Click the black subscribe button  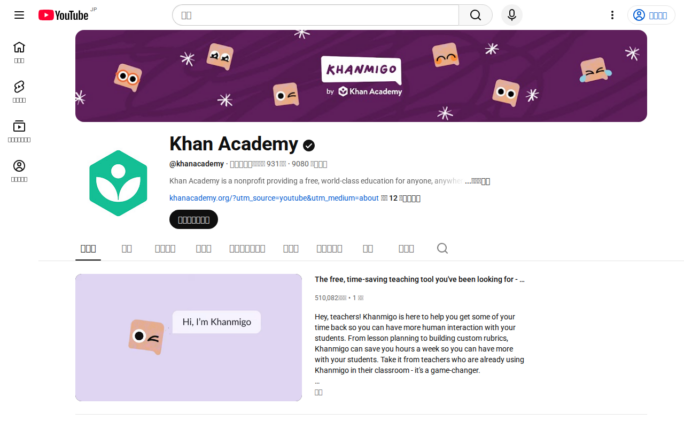coord(194,219)
